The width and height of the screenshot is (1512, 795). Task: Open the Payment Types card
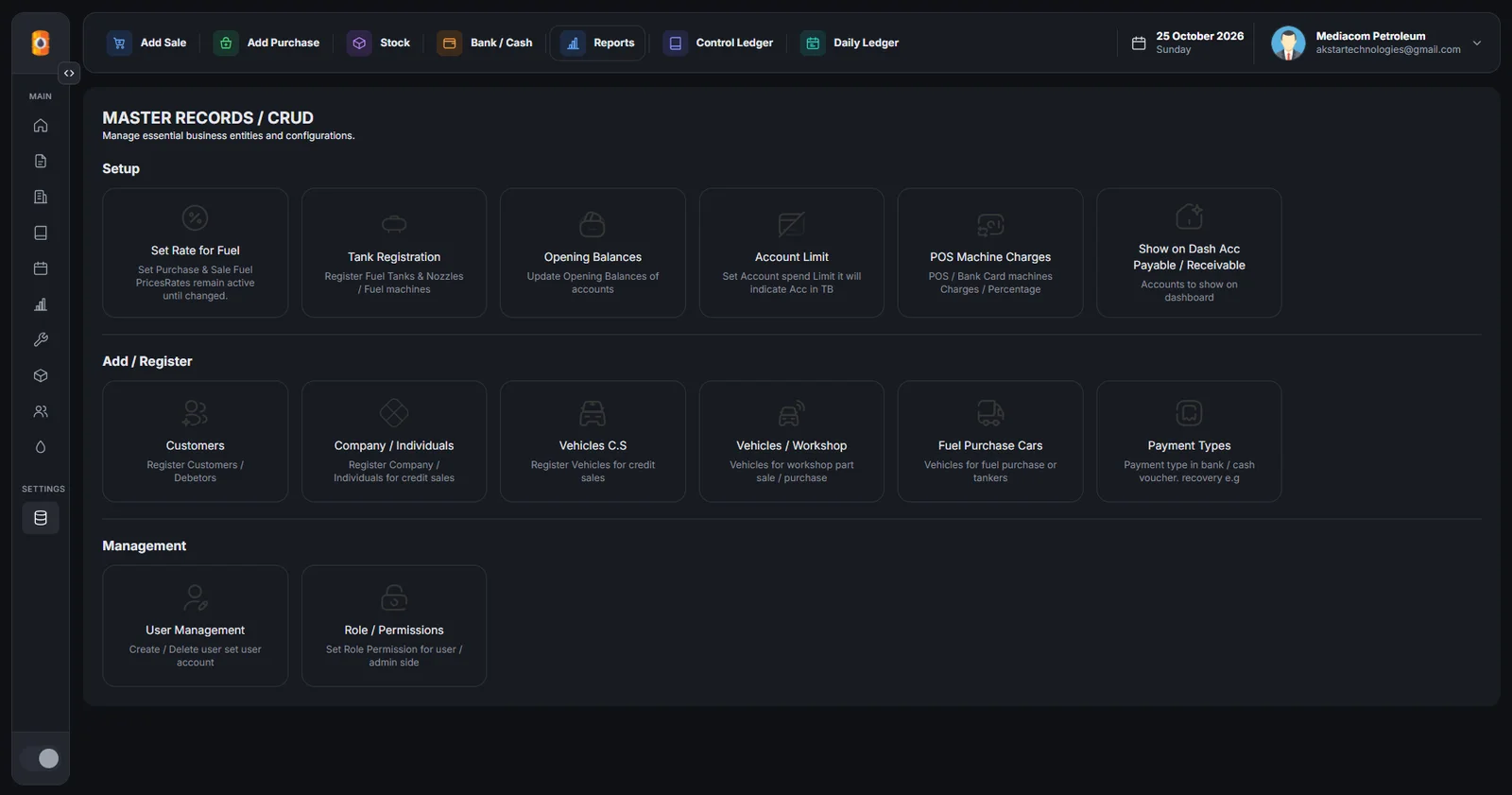[1189, 441]
